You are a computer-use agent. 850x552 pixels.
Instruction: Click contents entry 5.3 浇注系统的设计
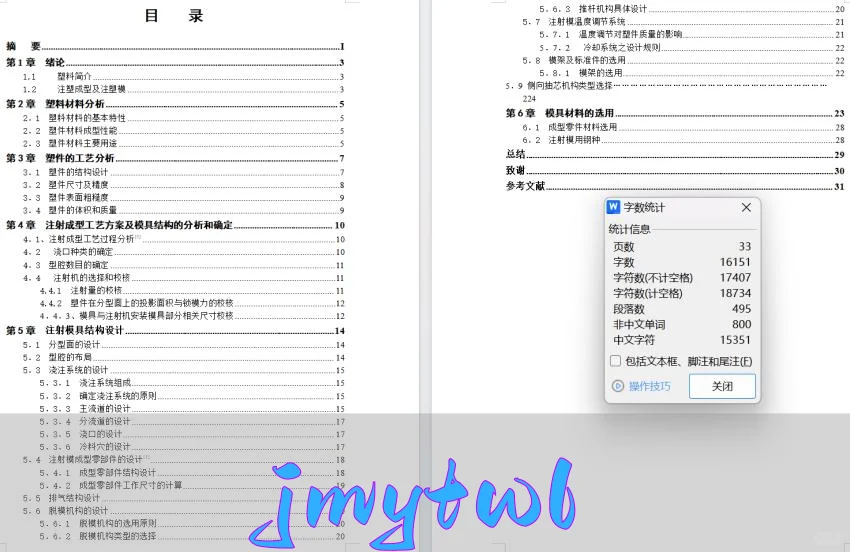[x=183, y=370]
